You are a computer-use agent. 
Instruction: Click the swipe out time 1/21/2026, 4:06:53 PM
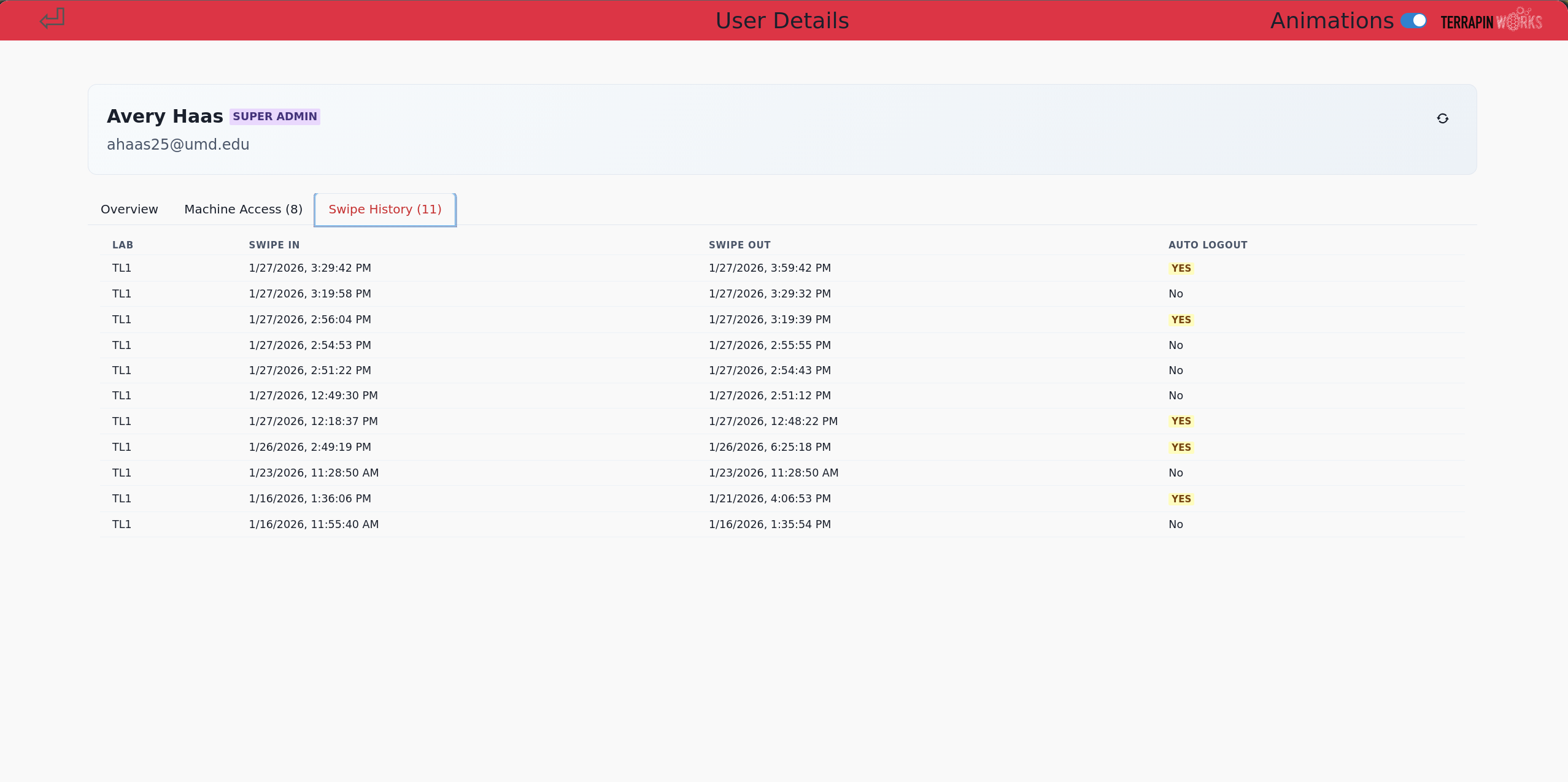[x=769, y=499]
